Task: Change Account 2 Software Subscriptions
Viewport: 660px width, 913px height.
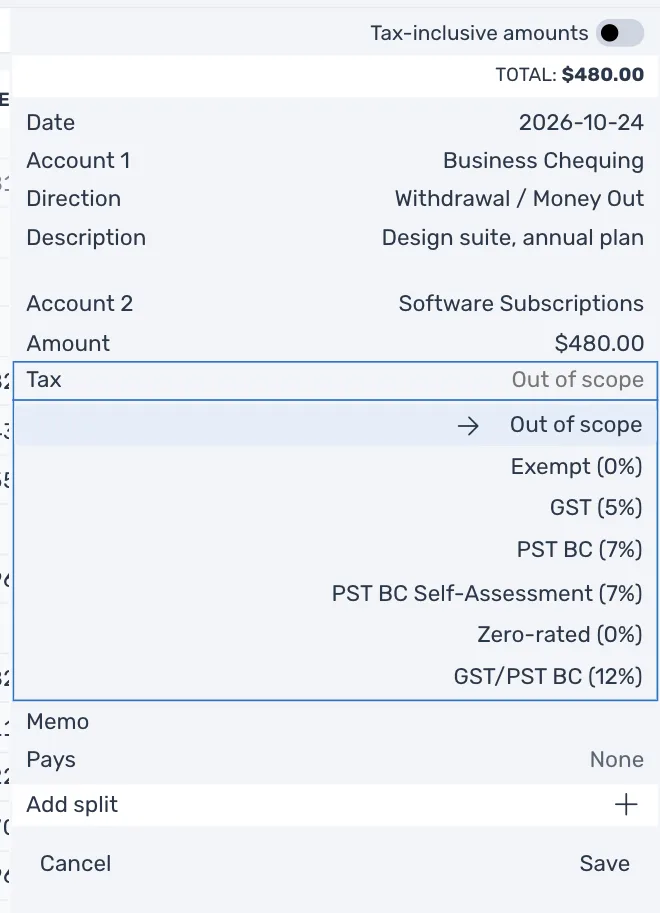Action: click(521, 304)
